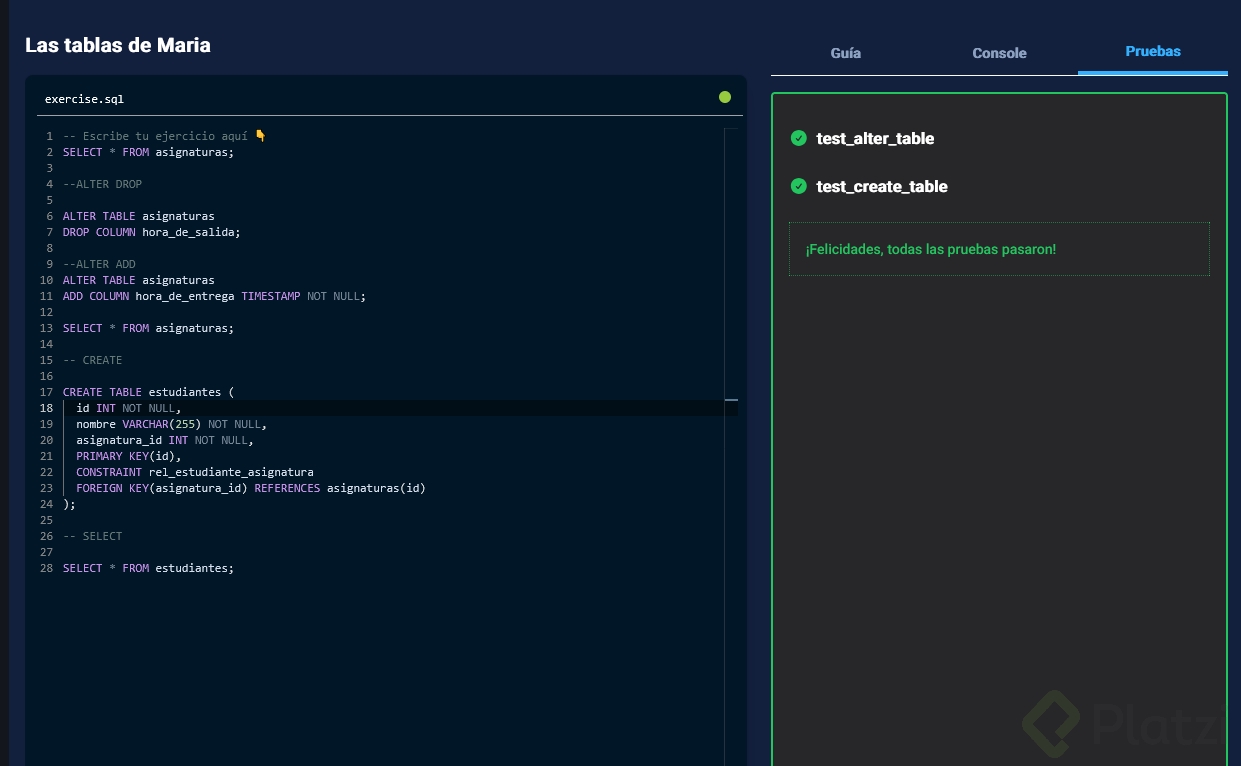Place cursor on CREATE TABLE estudiantes line
The height and width of the screenshot is (766, 1241).
pyautogui.click(x=148, y=392)
